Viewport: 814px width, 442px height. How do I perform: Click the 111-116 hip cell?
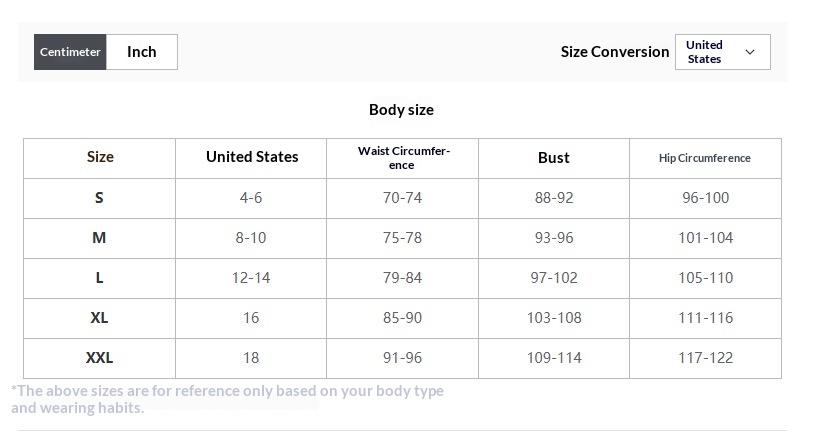coord(706,318)
